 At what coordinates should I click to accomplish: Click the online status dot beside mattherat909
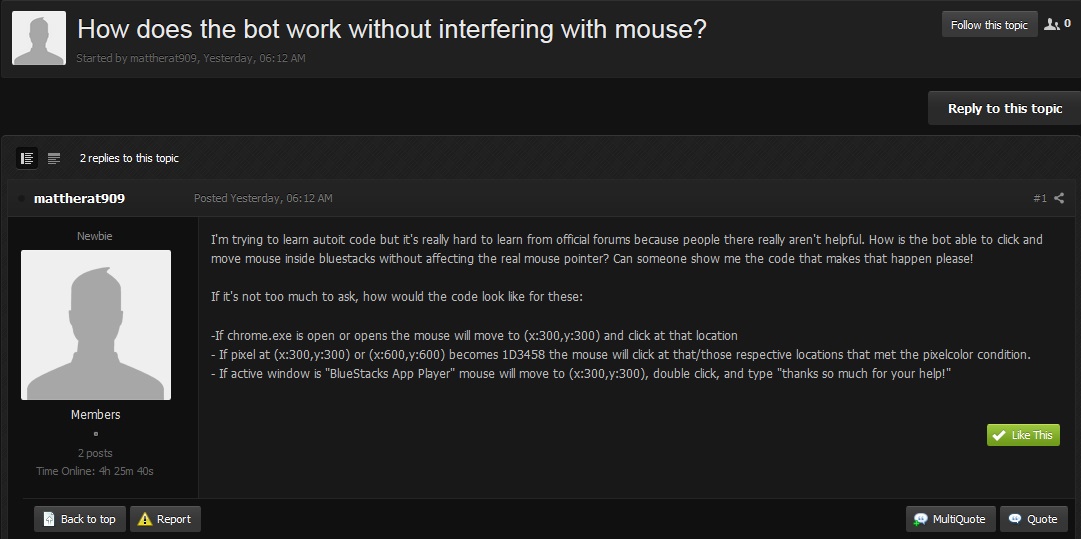[x=21, y=199]
